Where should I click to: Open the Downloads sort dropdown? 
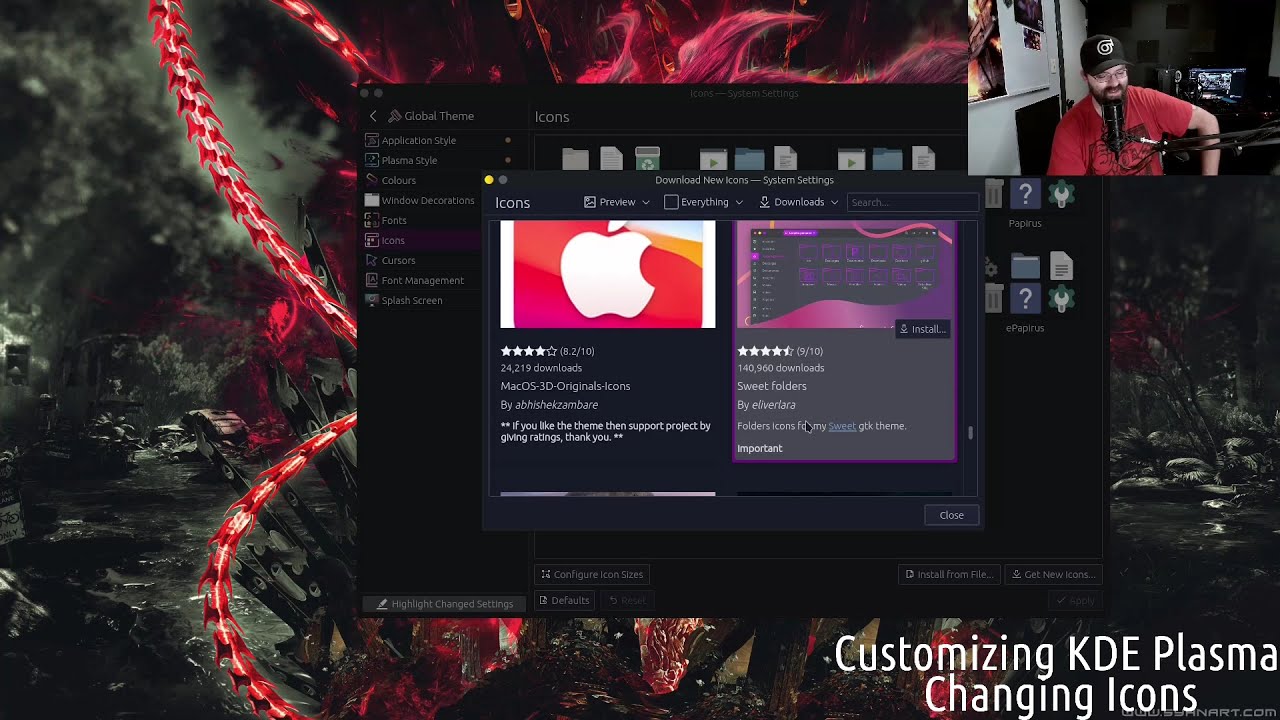click(799, 202)
